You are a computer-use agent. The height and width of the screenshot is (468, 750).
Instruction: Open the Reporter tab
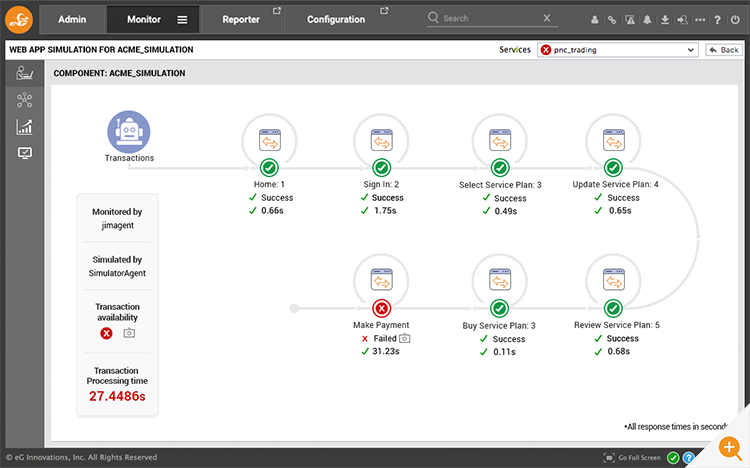click(x=241, y=20)
